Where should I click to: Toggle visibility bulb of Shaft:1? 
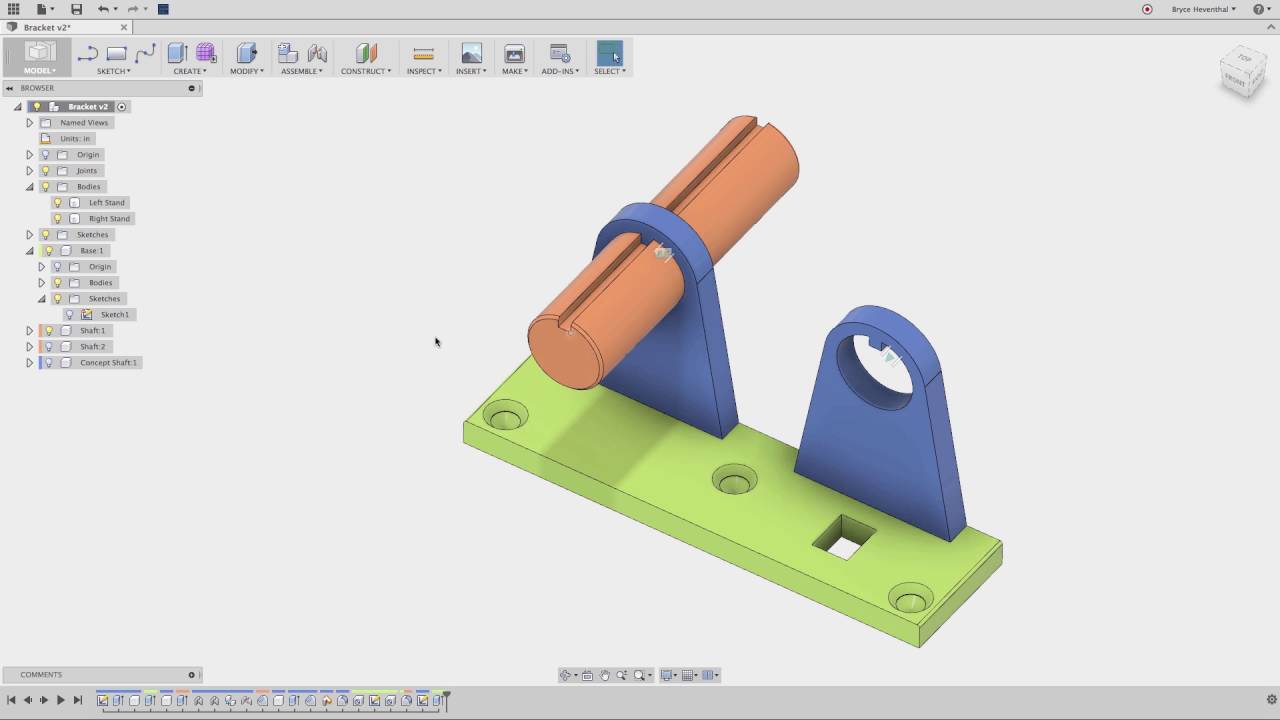[49, 330]
